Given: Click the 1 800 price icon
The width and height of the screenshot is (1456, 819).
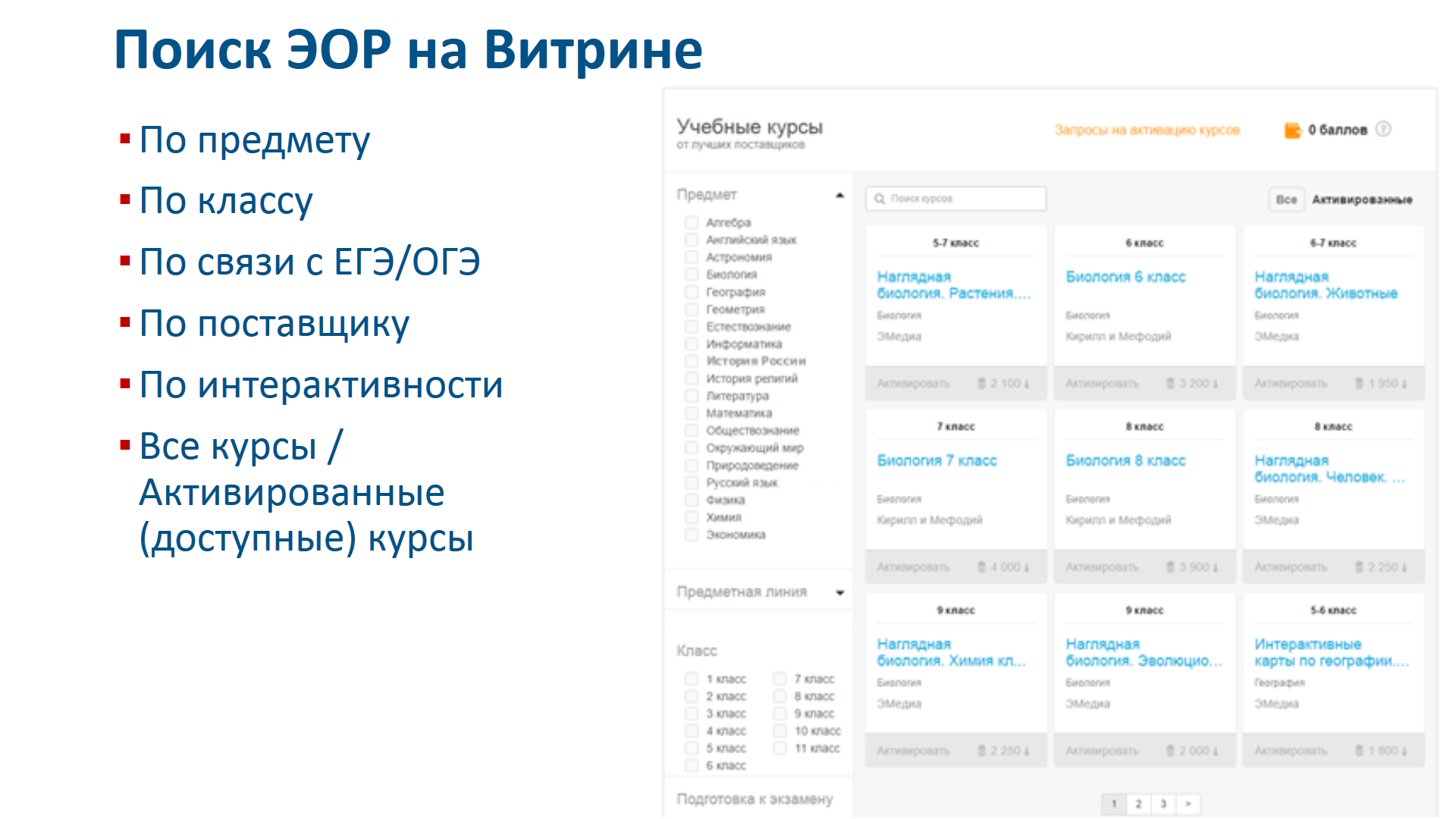Looking at the screenshot, I should pos(1360,751).
